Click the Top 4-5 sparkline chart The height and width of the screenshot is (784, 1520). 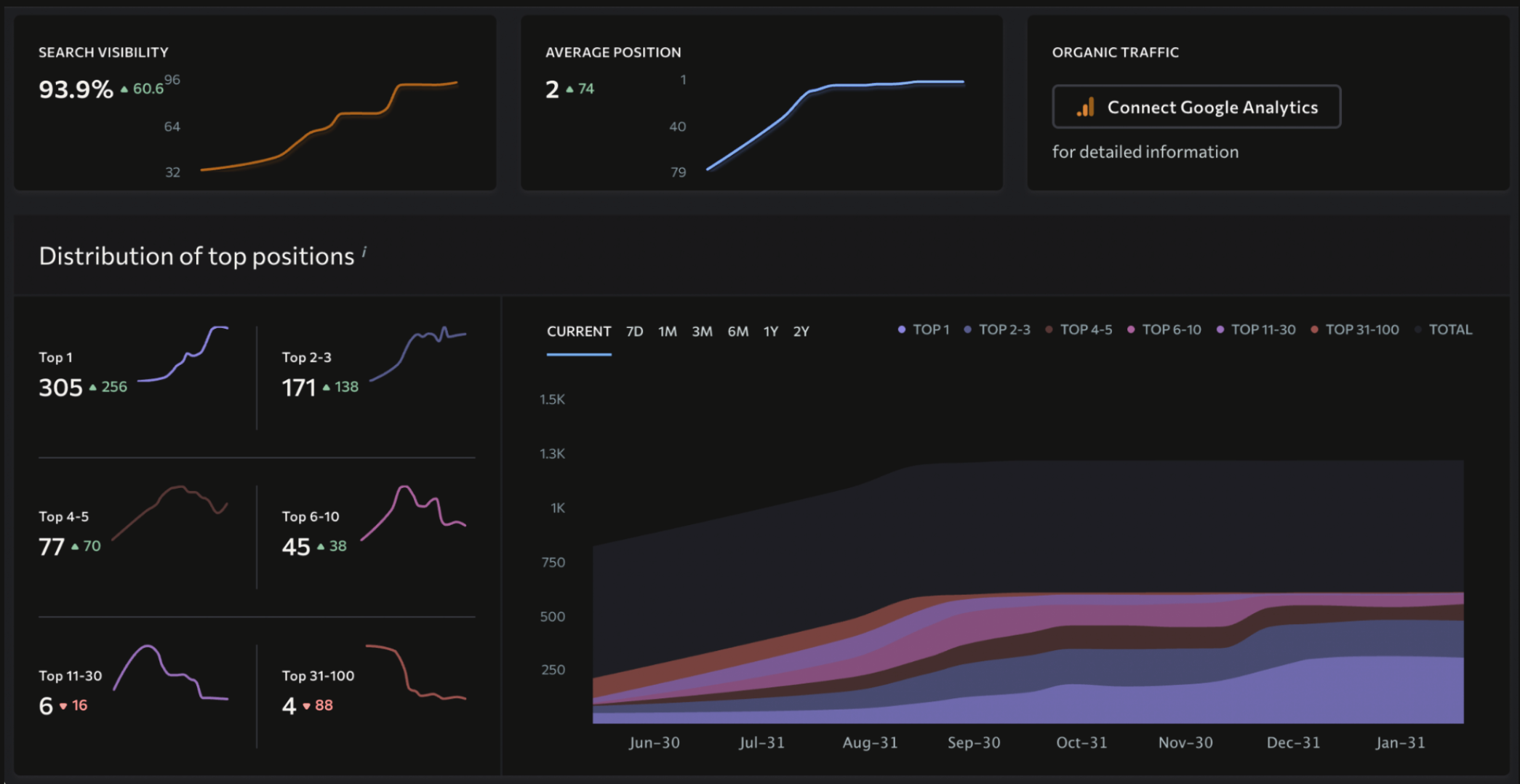[x=170, y=513]
